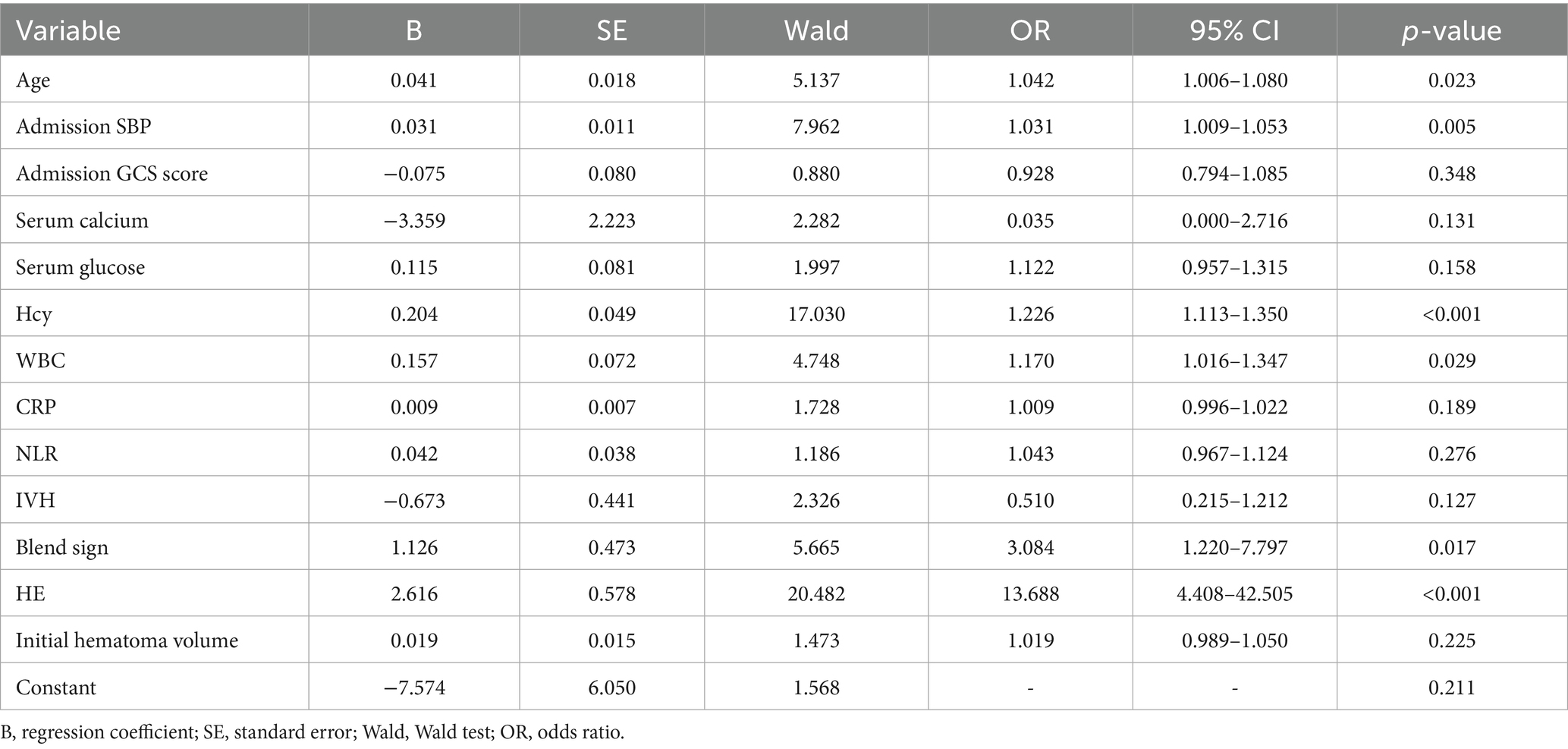1568x749 pixels.
Task: Select the 95% CI column header
Action: [x=1234, y=31]
